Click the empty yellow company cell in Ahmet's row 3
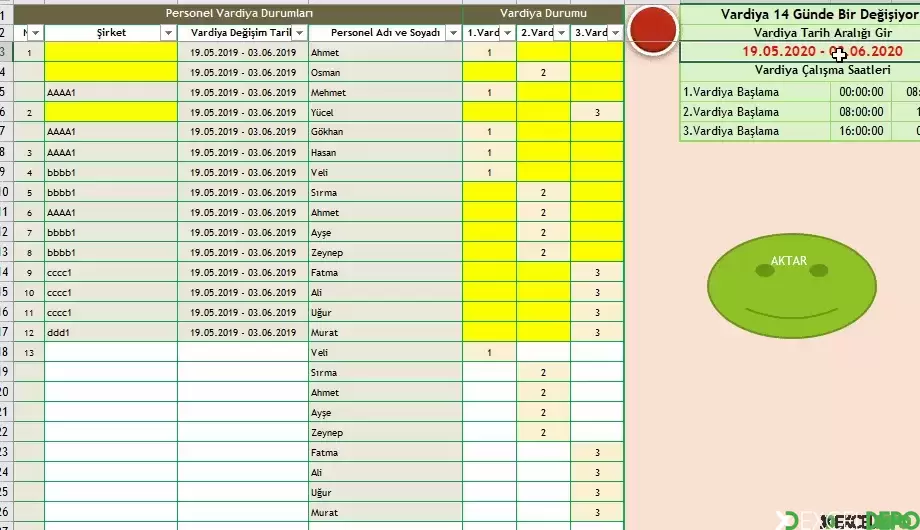Viewport: 920px width, 530px height. [x=111, y=53]
